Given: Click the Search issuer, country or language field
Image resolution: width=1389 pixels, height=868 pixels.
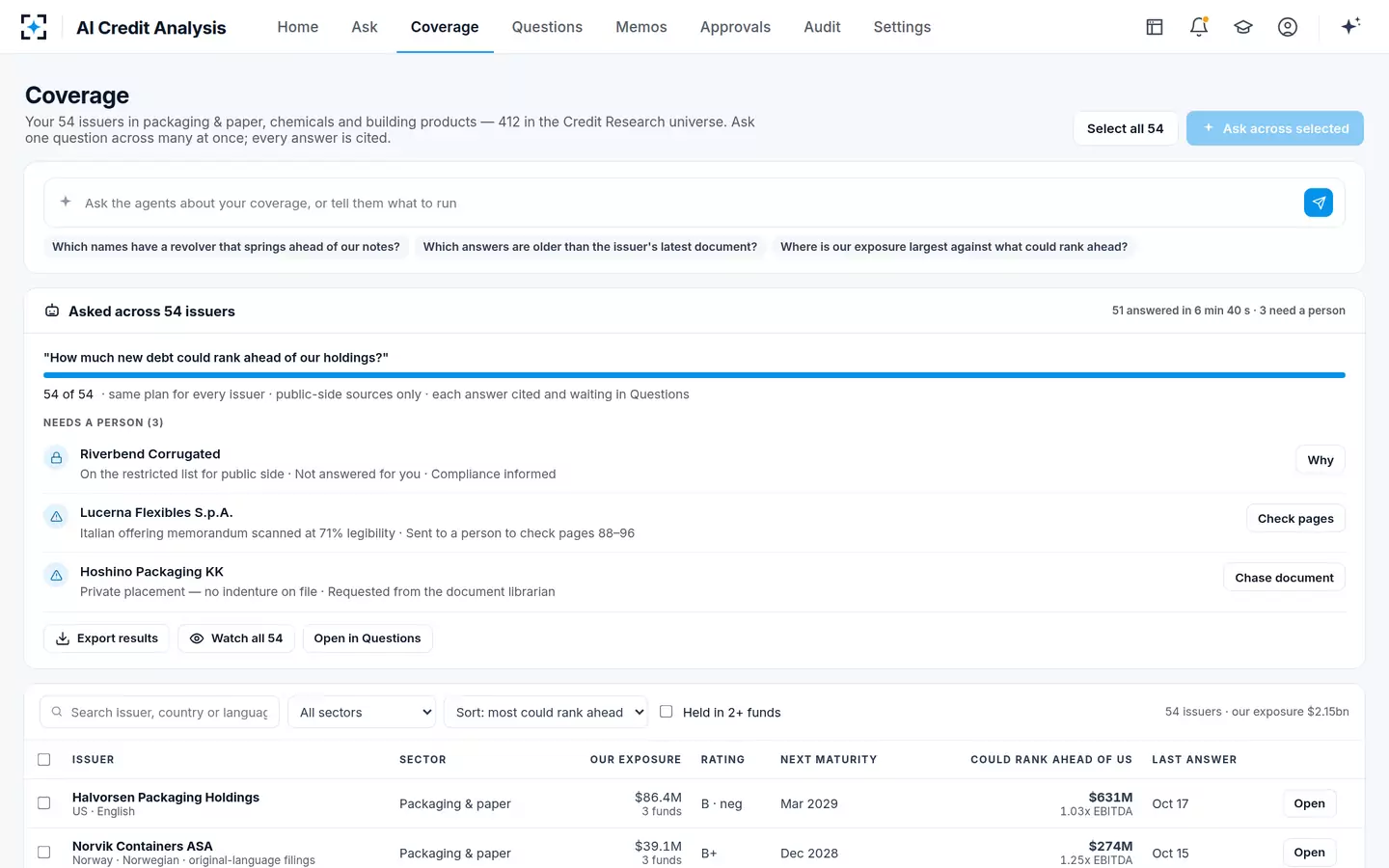Looking at the screenshot, I should (x=159, y=712).
